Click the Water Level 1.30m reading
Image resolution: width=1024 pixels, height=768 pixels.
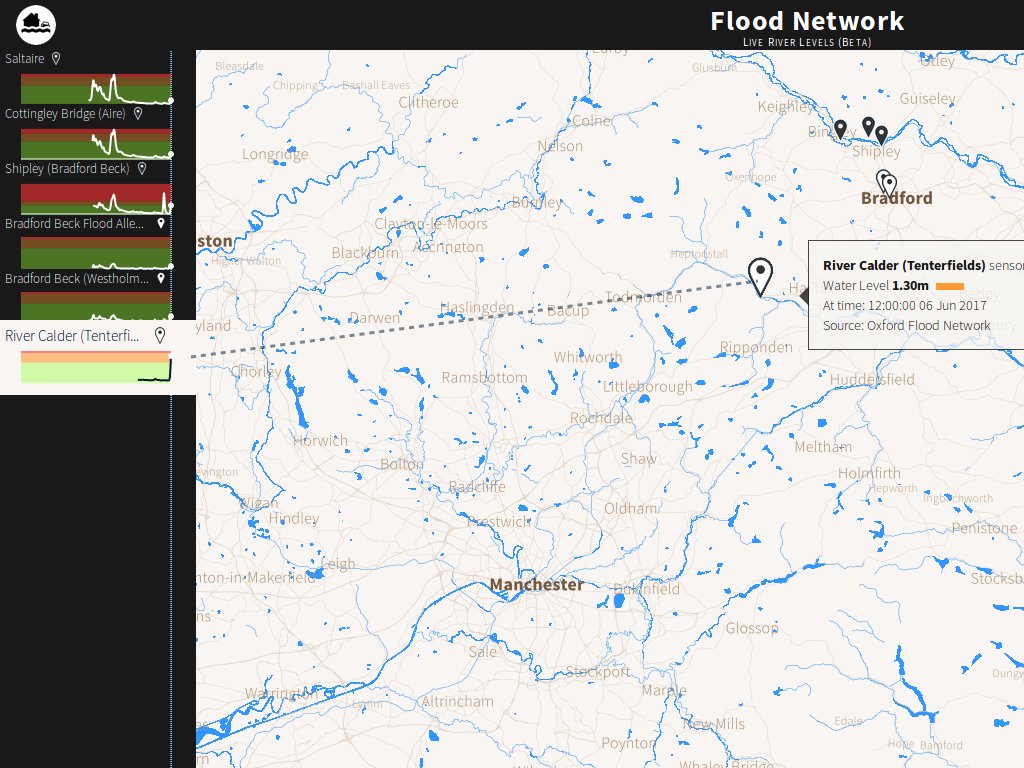876,285
